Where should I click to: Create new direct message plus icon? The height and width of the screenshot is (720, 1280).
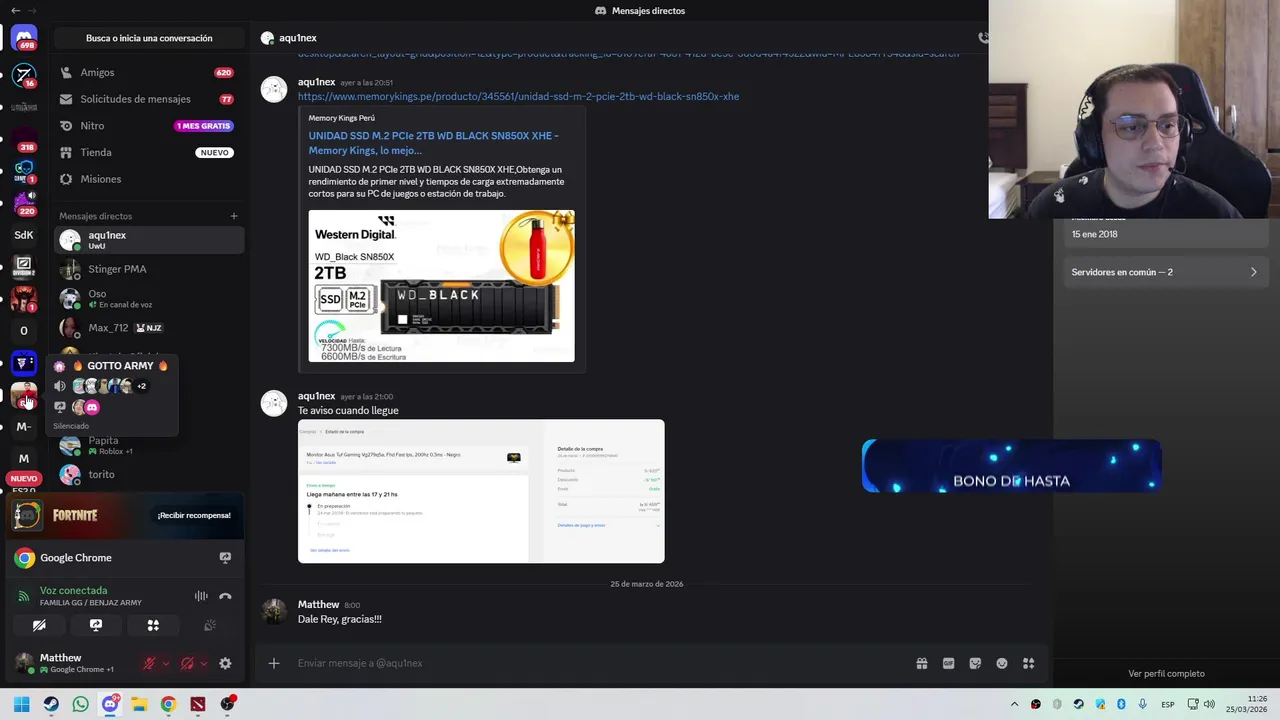coord(234,216)
